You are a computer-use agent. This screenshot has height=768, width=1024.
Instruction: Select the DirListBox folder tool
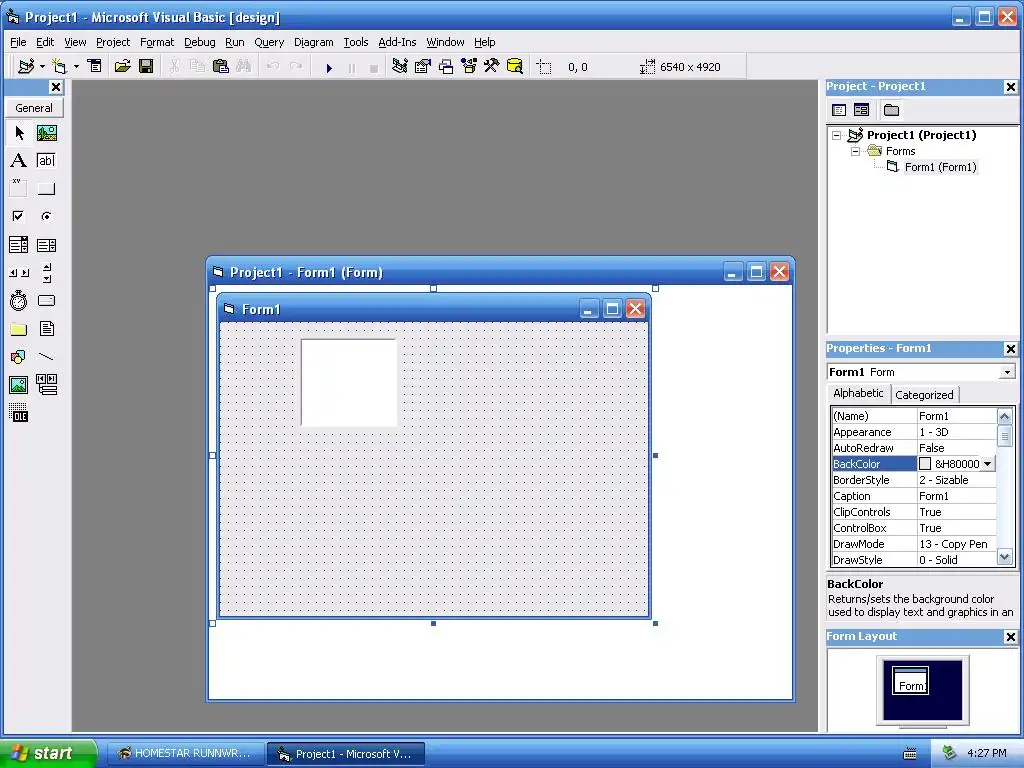pos(19,329)
